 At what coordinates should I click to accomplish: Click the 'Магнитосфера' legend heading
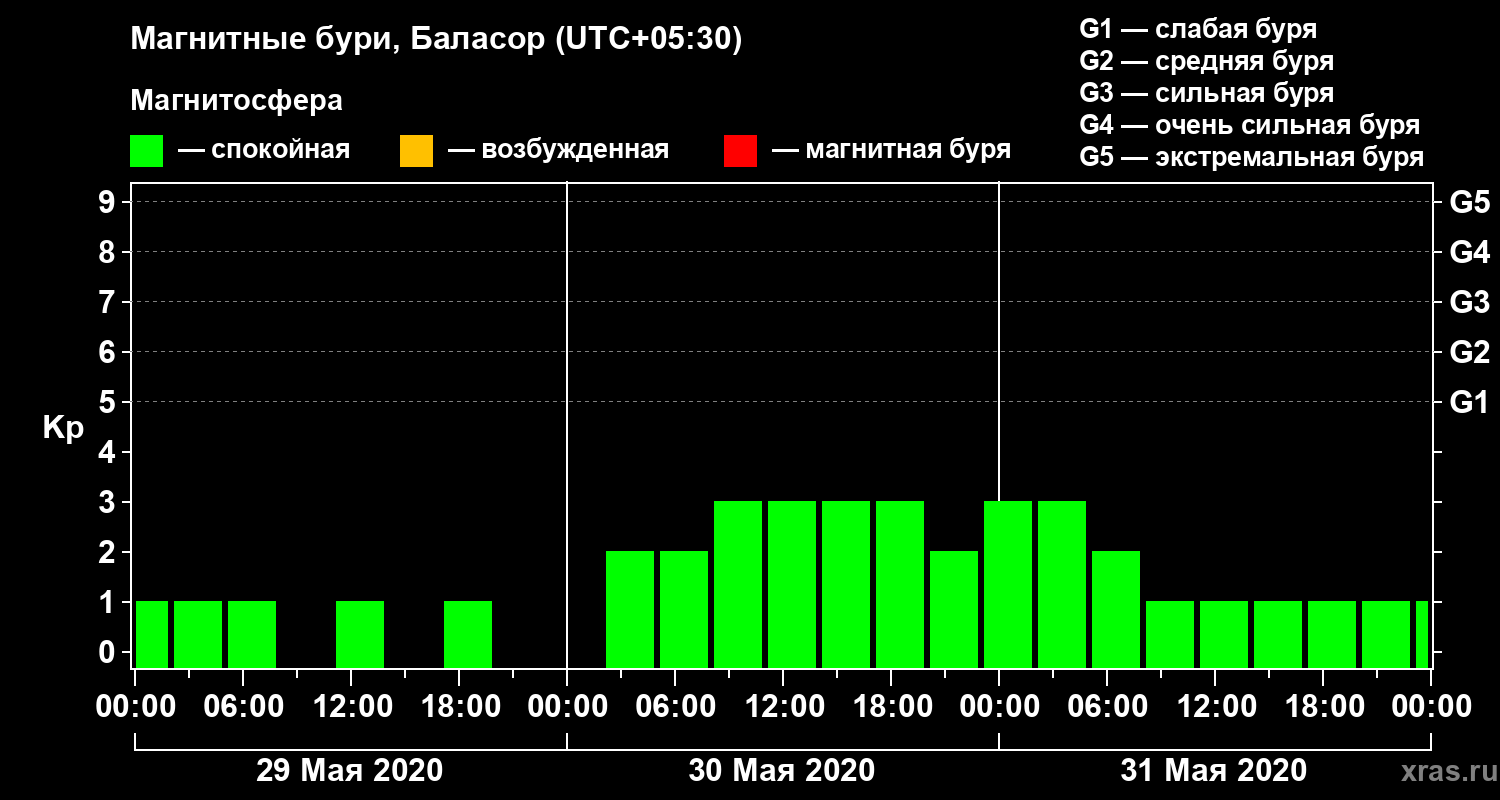(x=236, y=101)
